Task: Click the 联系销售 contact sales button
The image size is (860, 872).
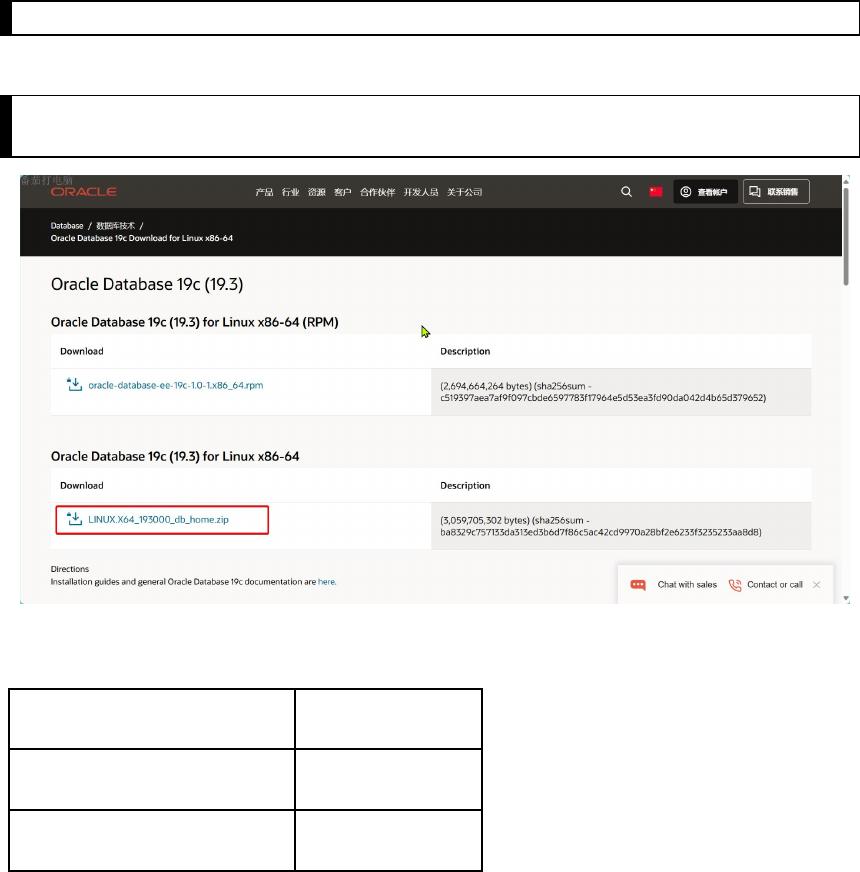Action: 776,192
